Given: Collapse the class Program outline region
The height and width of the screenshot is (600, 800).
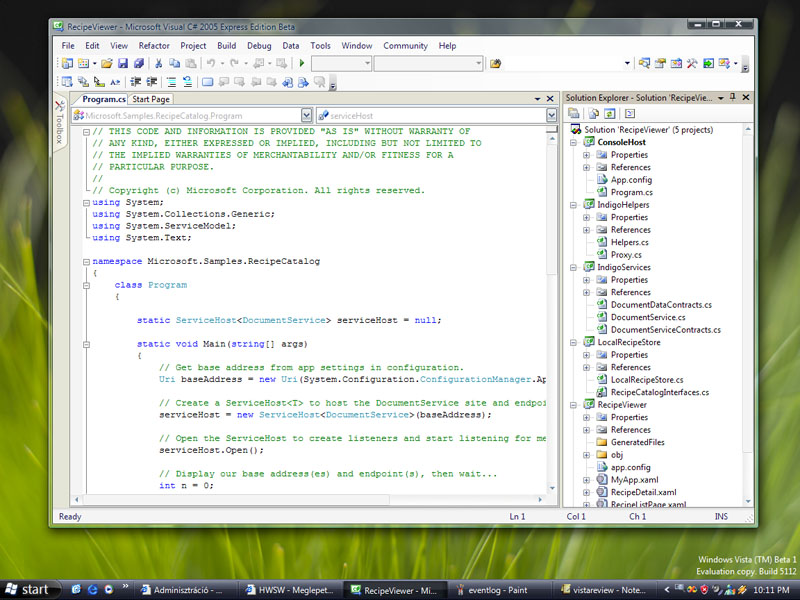Looking at the screenshot, I should (86, 285).
